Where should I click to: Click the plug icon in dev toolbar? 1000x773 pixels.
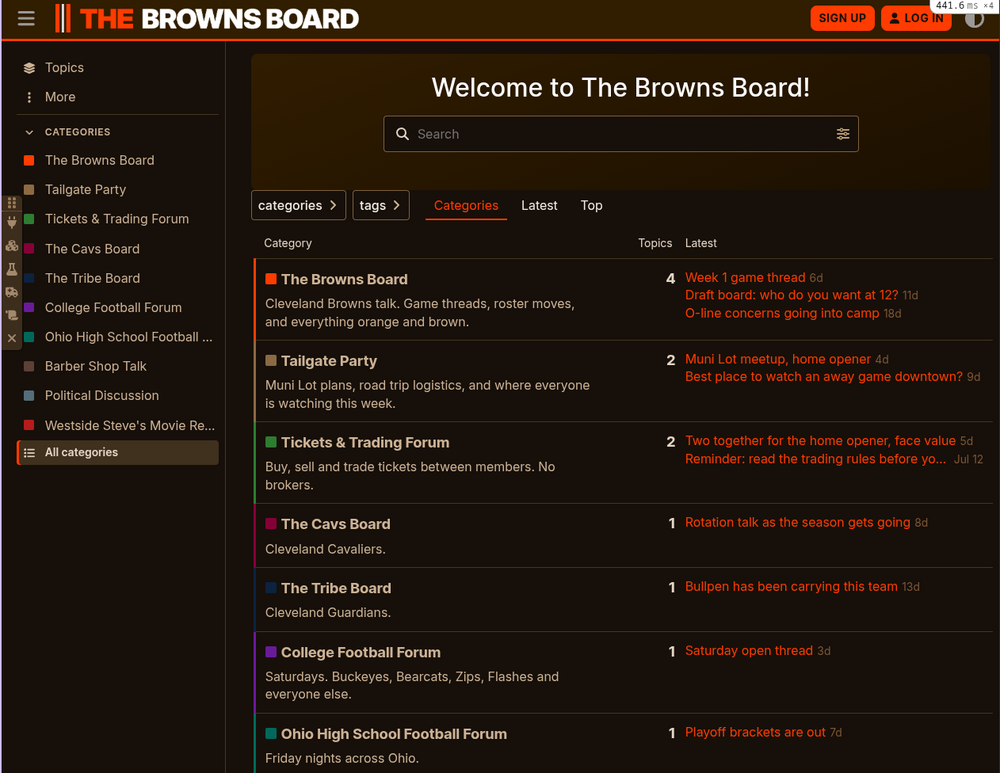click(11, 222)
